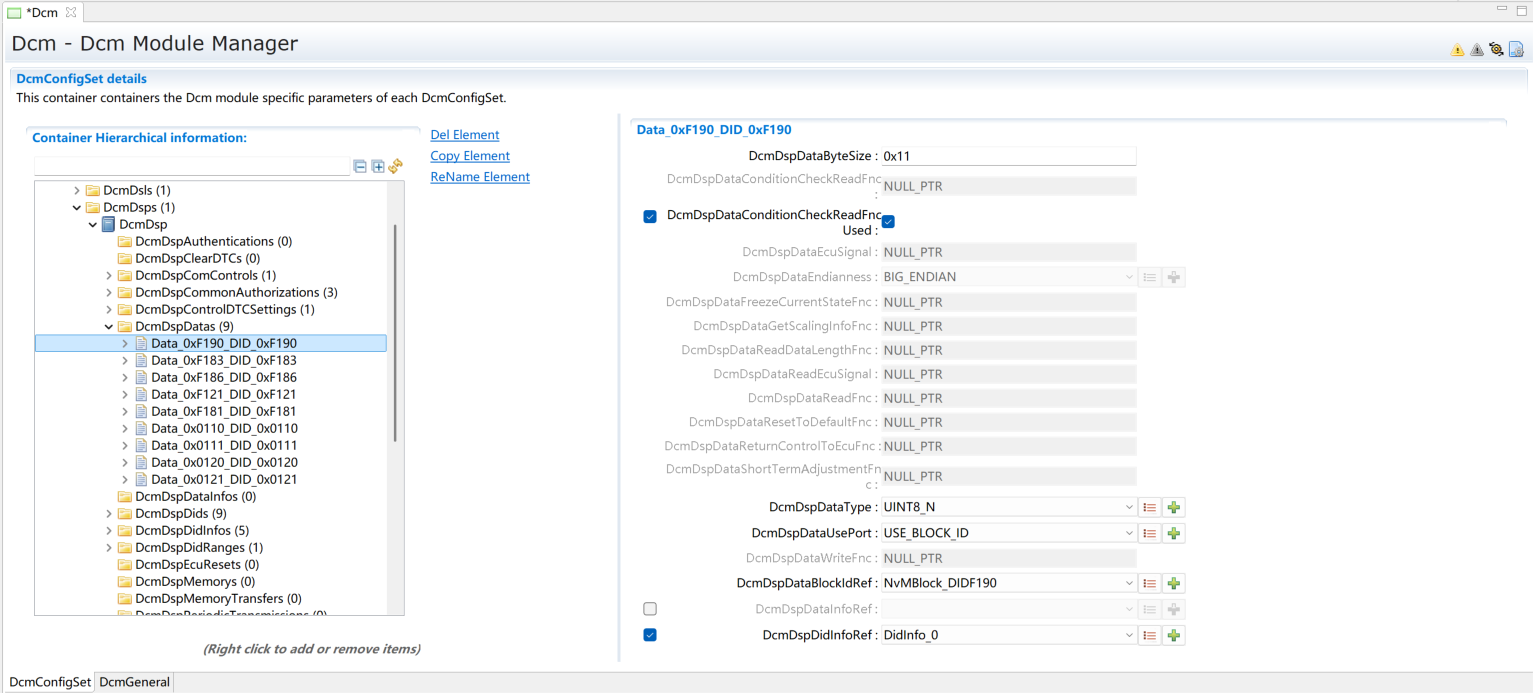Click the yellow warning triangle icon

(1457, 50)
